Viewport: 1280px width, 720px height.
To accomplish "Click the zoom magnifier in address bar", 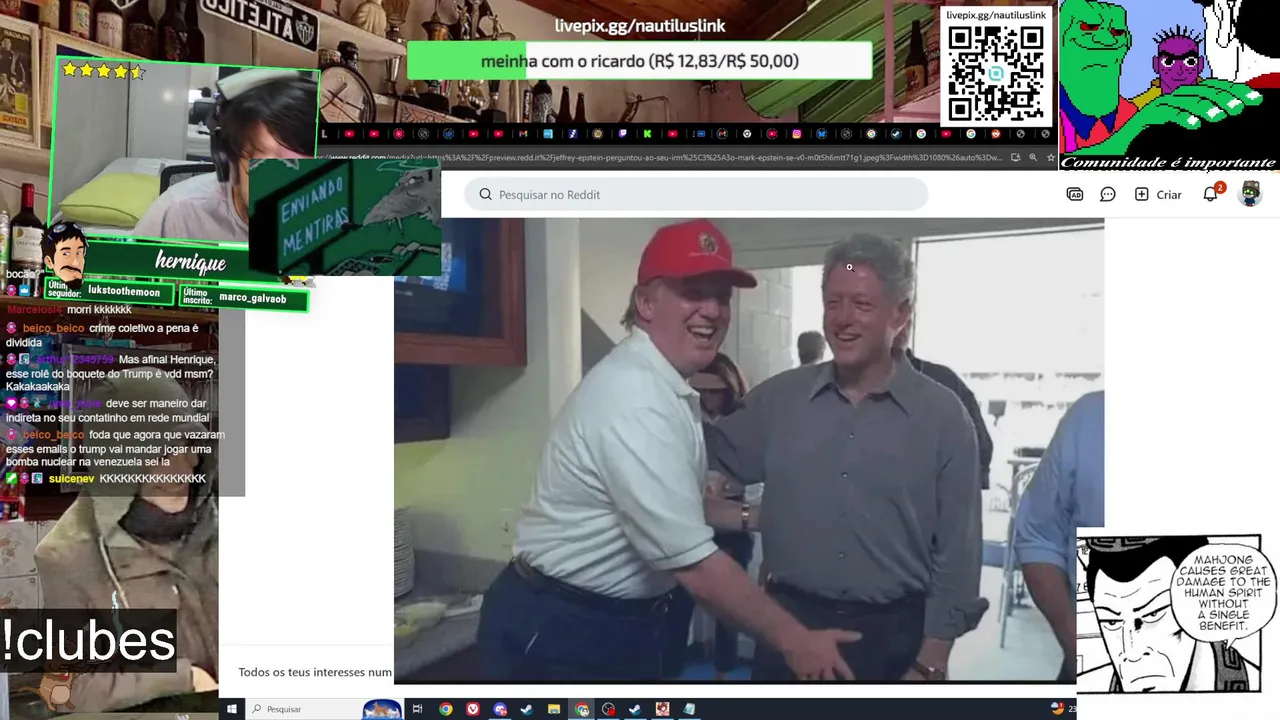I will [x=1033, y=157].
